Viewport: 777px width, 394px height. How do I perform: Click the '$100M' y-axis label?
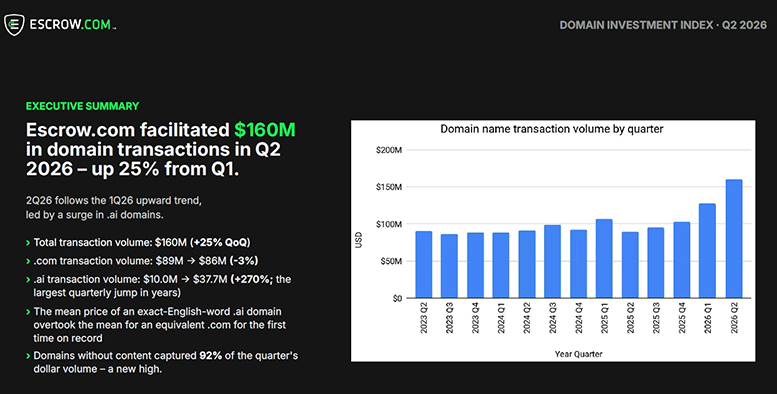(x=389, y=224)
